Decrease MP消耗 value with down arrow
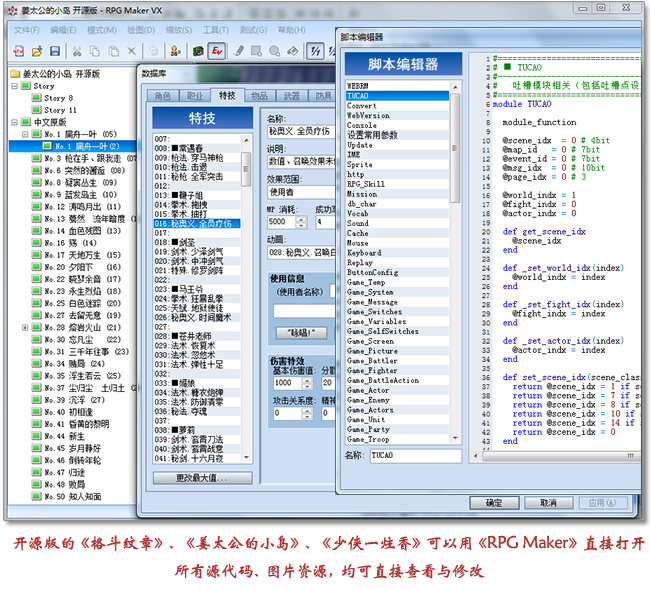The height and width of the screenshot is (590, 650). pos(302,226)
